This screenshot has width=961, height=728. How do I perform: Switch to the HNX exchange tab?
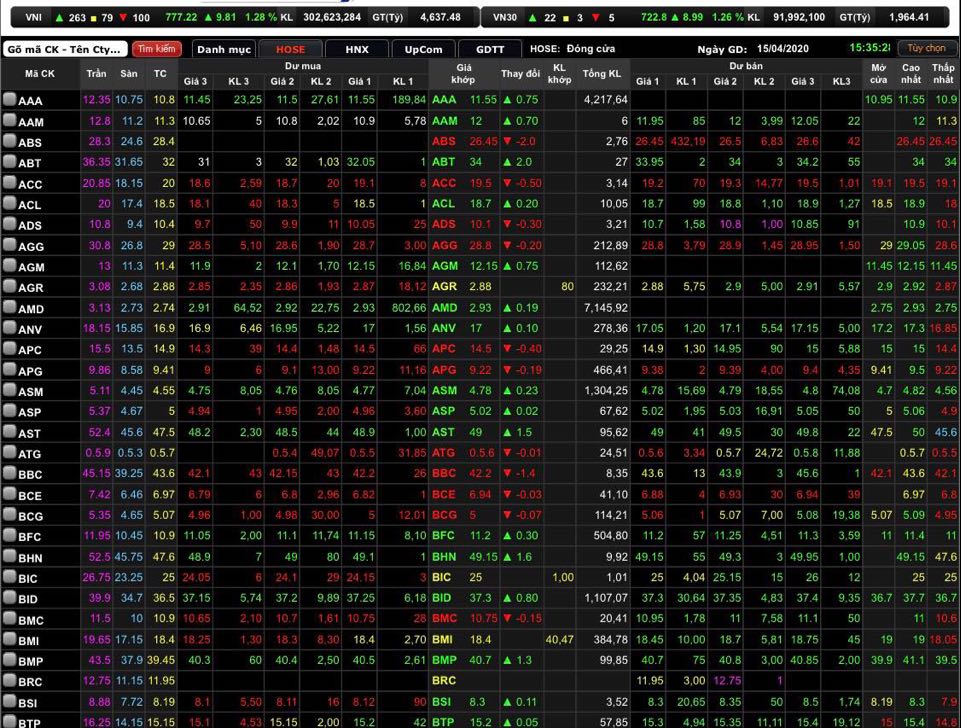pos(357,49)
